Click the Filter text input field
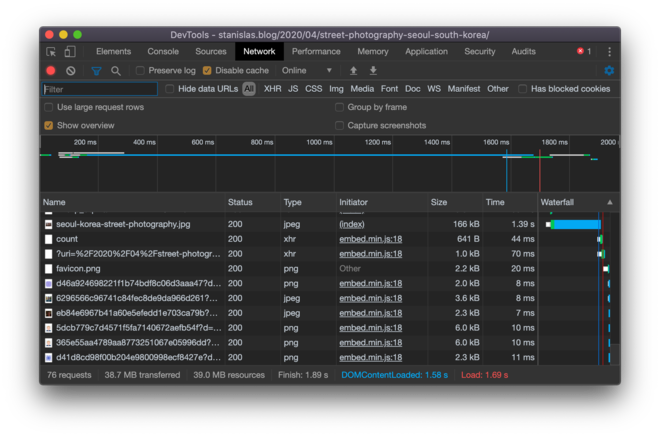This screenshot has width=660, height=437. [98, 89]
